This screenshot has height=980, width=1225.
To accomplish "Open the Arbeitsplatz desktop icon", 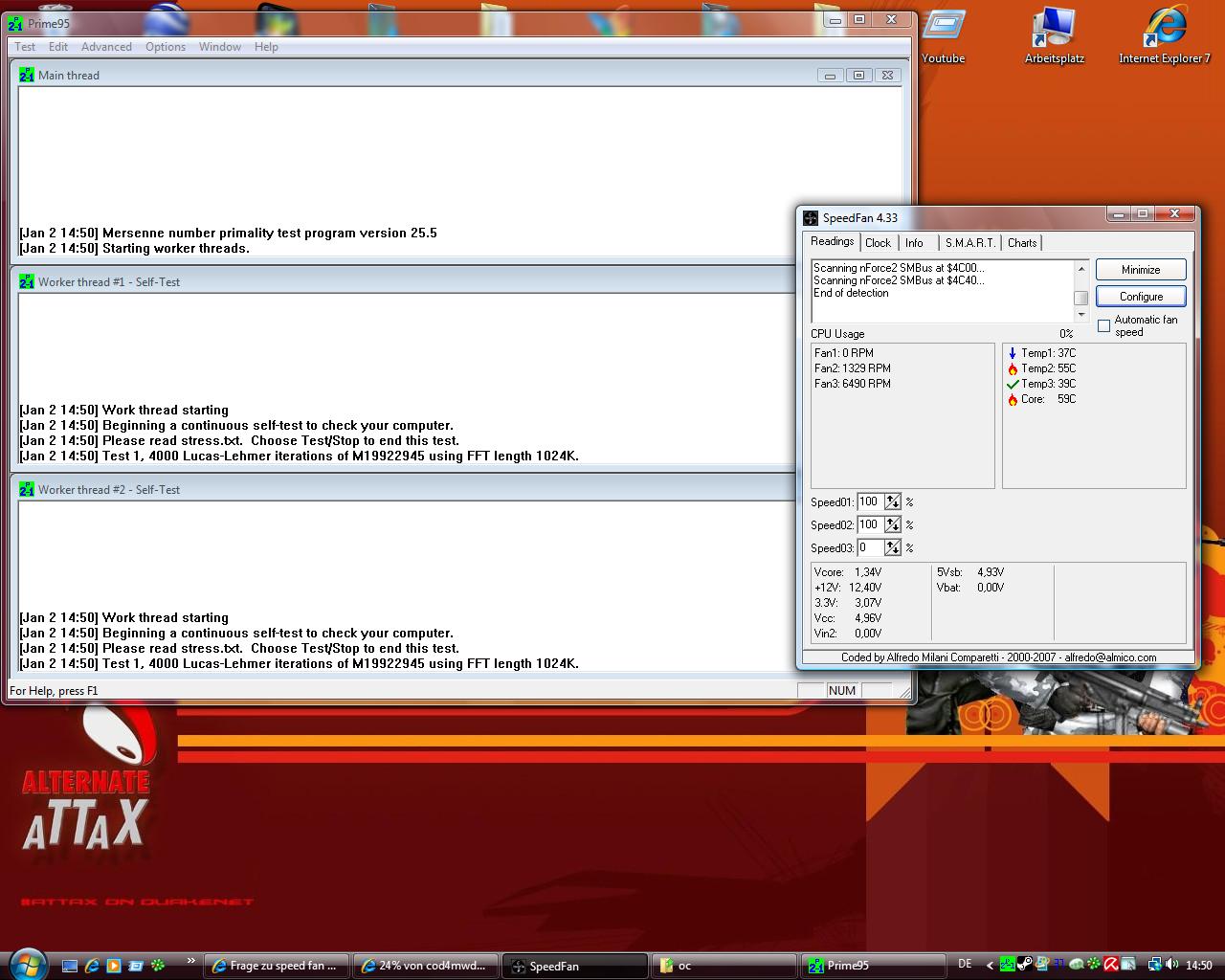I will pyautogui.click(x=1055, y=36).
